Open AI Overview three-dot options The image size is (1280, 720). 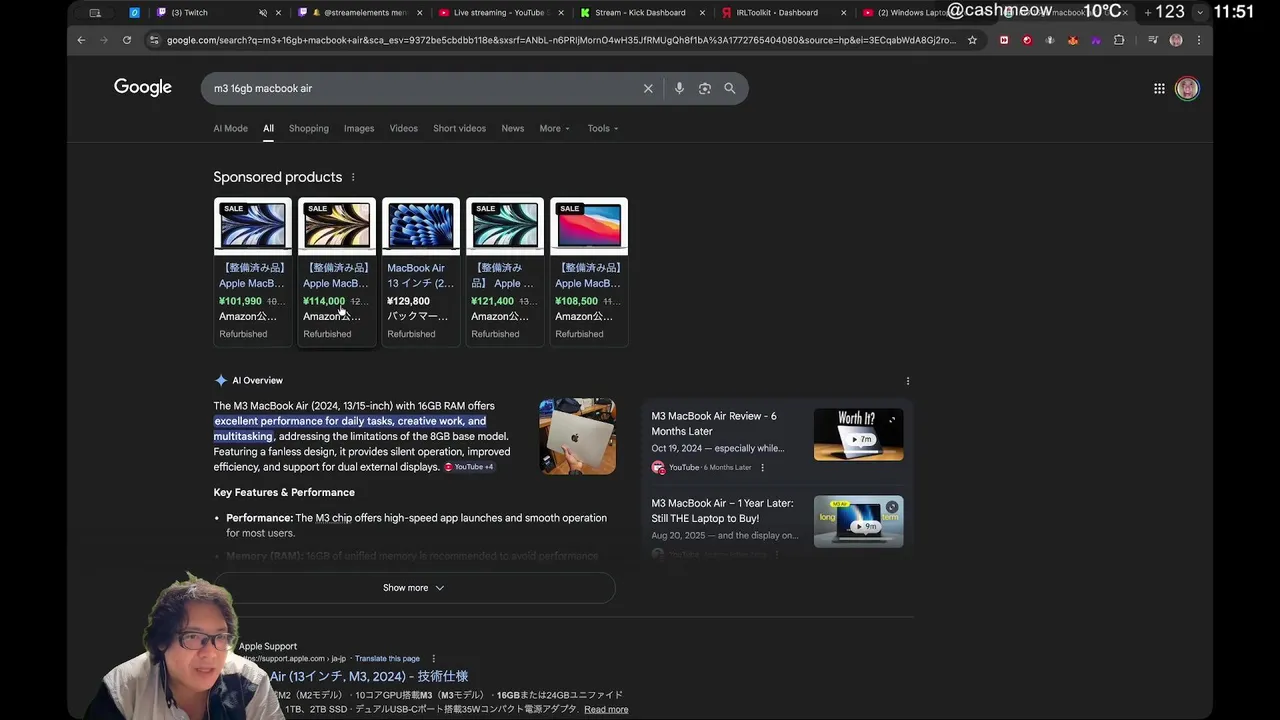pyautogui.click(x=908, y=381)
